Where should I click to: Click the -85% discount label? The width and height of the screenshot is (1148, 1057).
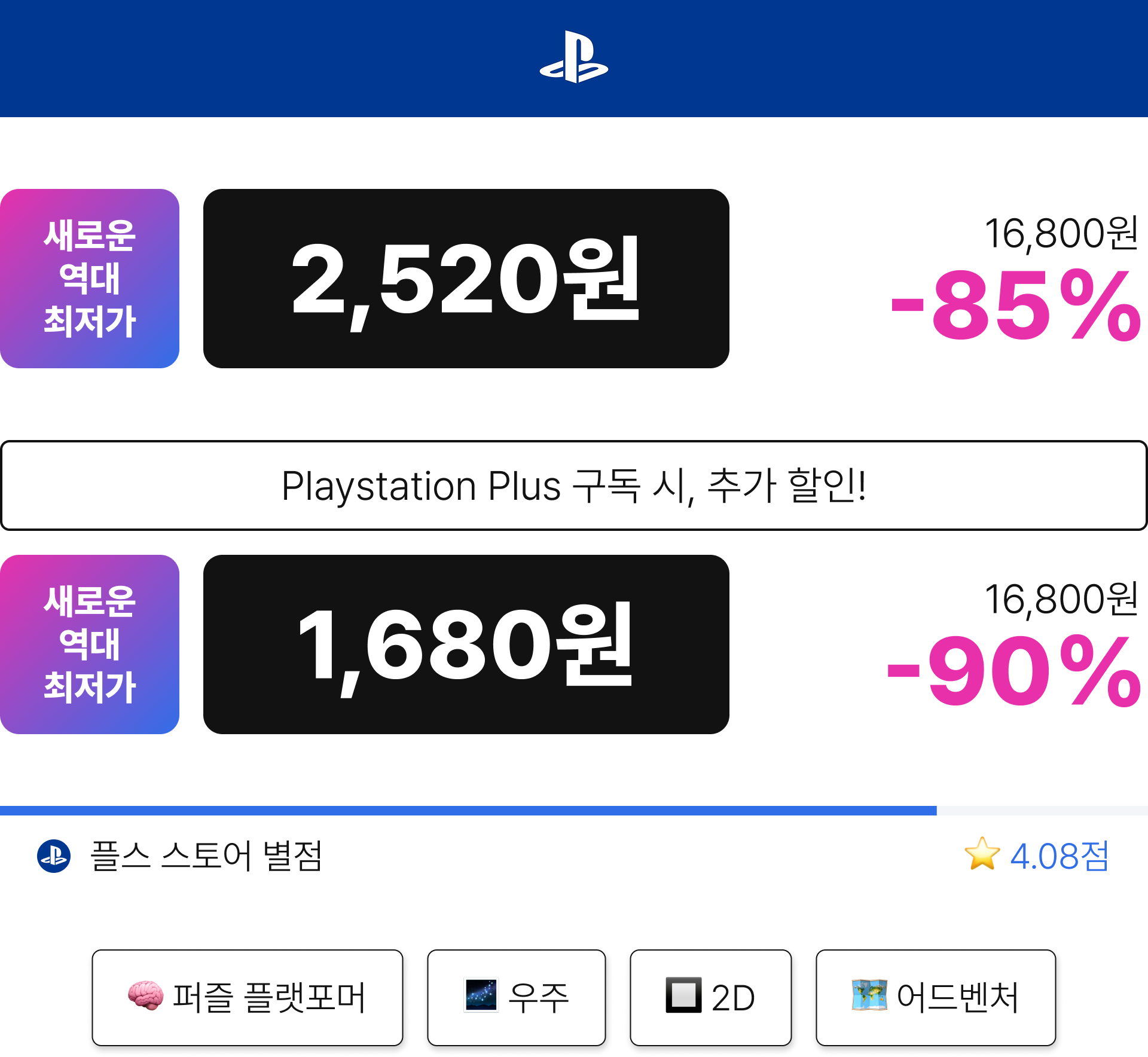pyautogui.click(x=1015, y=306)
